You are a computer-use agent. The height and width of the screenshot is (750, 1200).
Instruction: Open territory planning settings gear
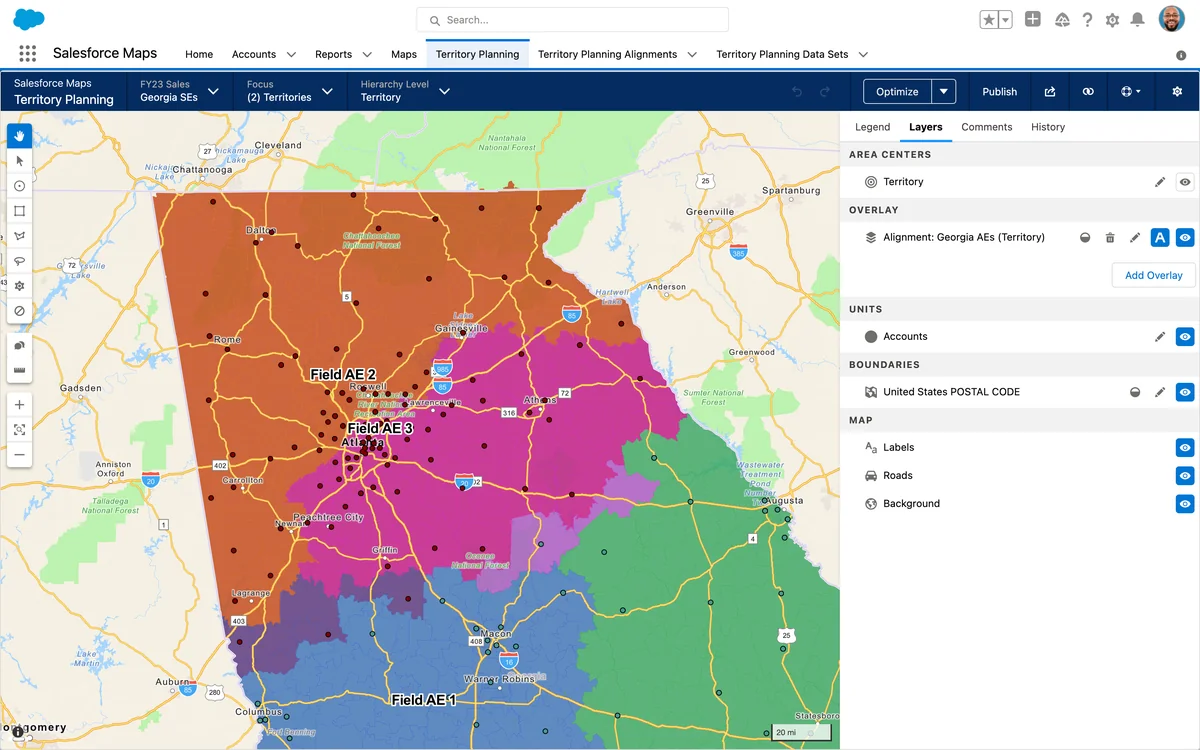point(1177,91)
